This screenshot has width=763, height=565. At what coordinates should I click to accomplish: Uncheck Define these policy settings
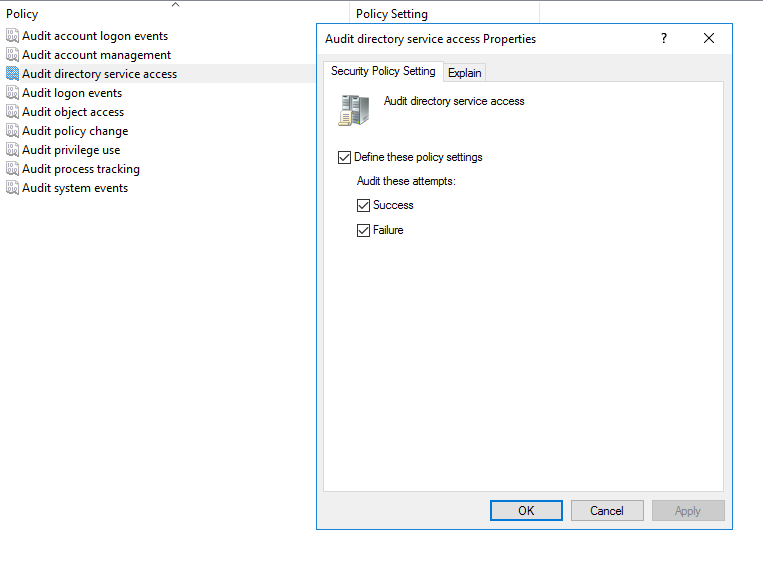(x=344, y=157)
